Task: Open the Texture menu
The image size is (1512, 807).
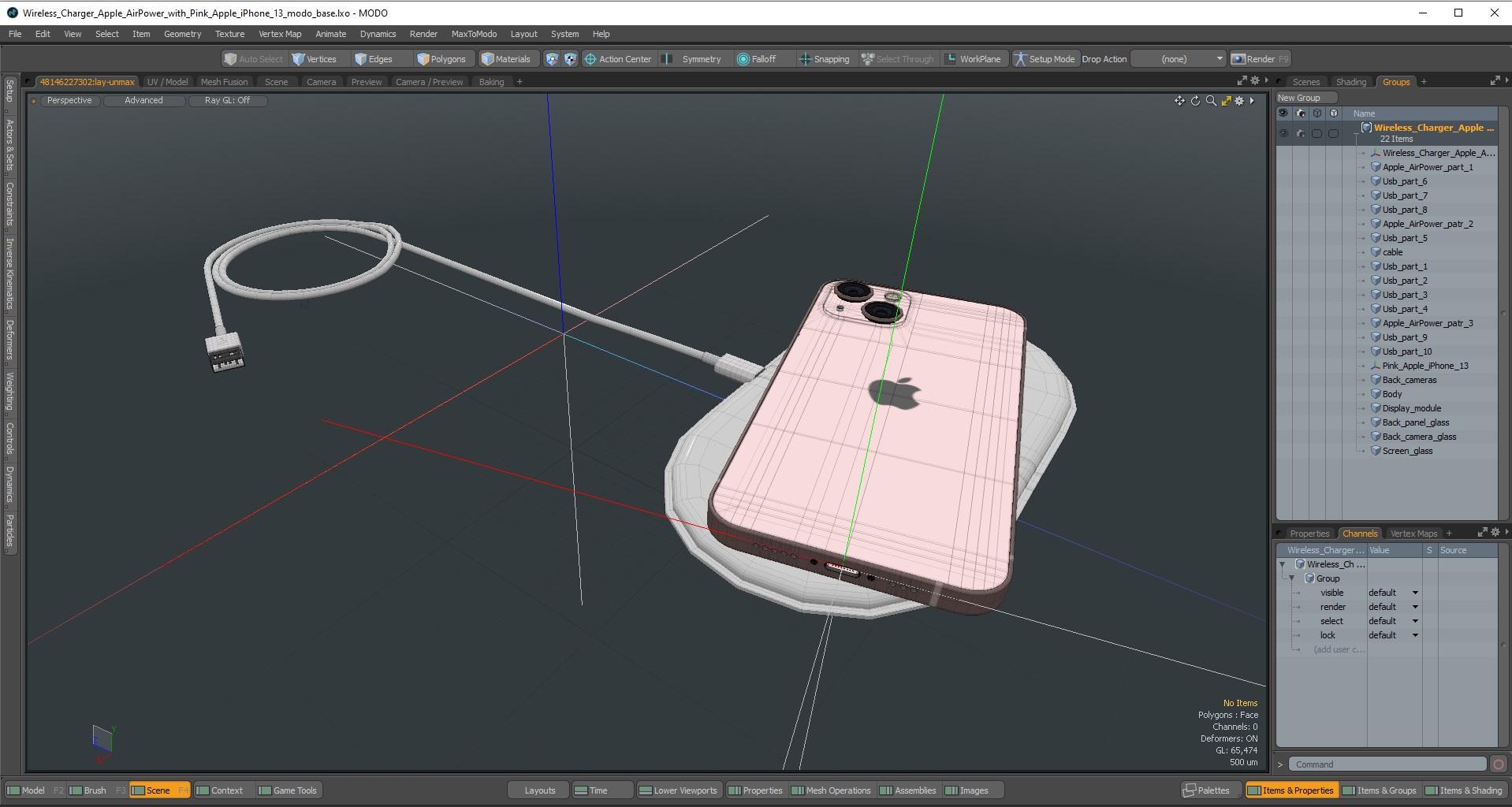Action: (x=229, y=34)
